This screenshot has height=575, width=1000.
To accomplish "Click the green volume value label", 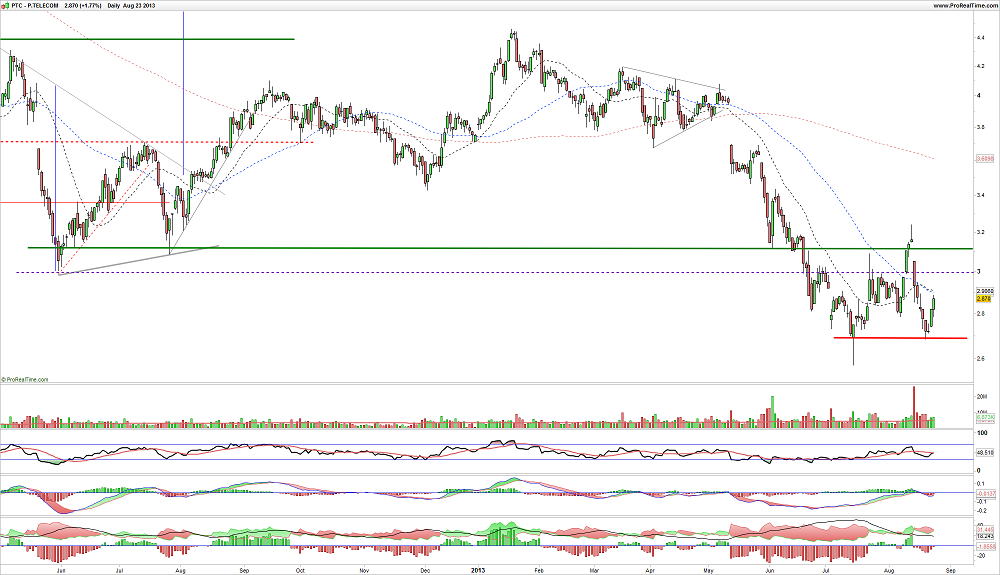I will pyautogui.click(x=985, y=418).
